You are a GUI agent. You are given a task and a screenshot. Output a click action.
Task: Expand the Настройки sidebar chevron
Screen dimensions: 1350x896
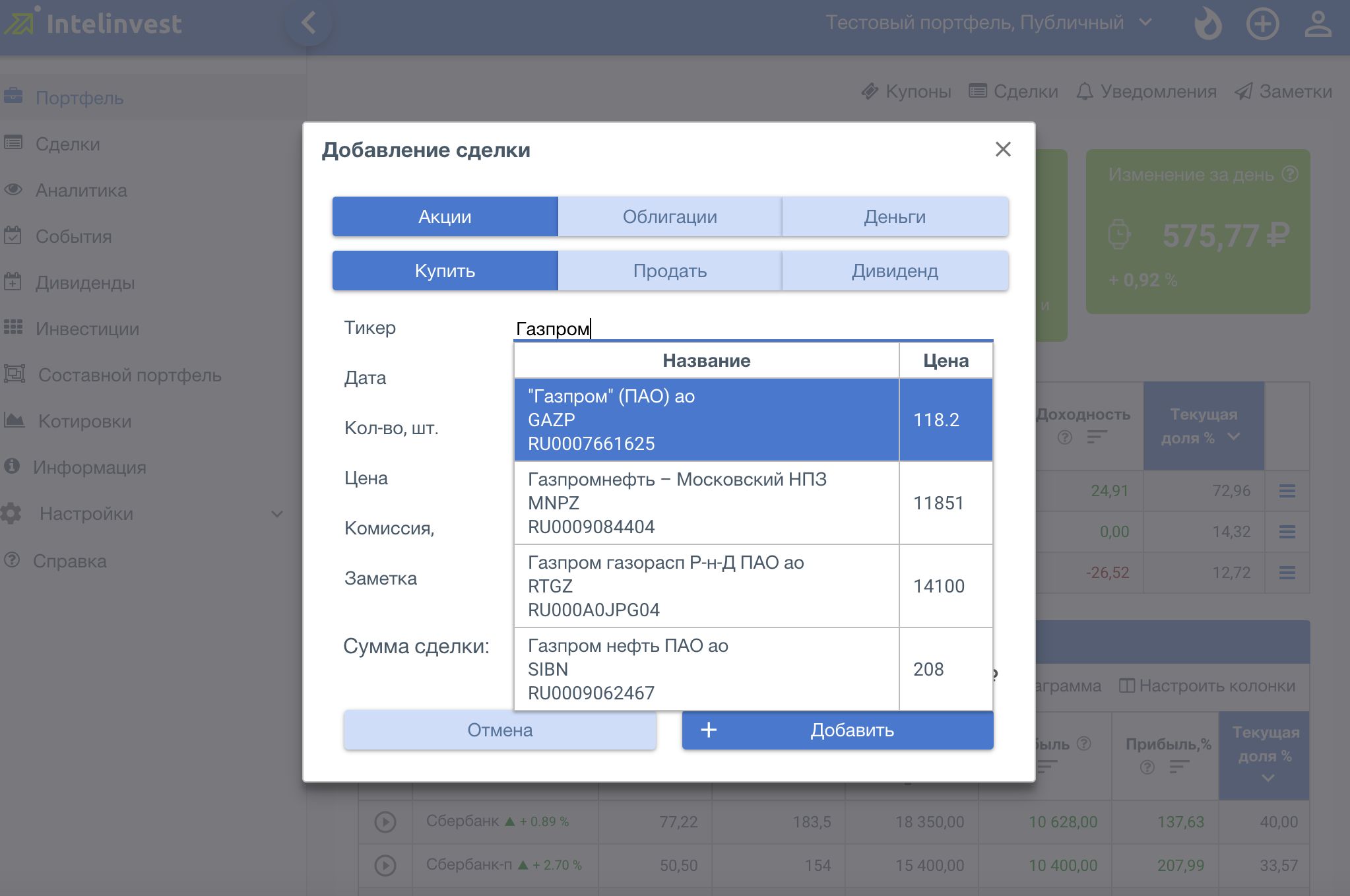[x=277, y=514]
